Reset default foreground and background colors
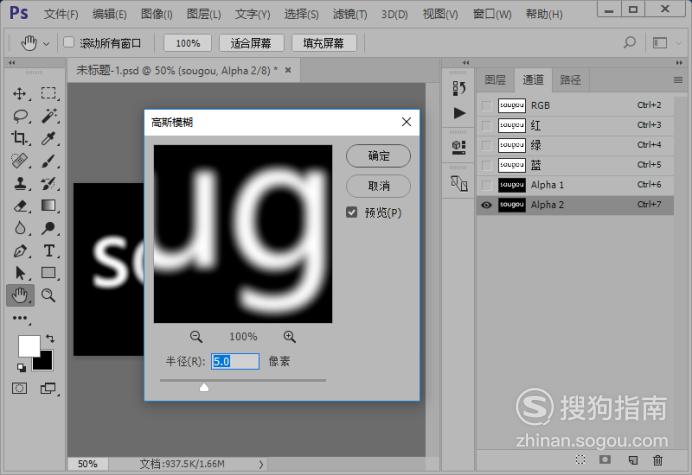The width and height of the screenshot is (692, 475). click(21, 367)
